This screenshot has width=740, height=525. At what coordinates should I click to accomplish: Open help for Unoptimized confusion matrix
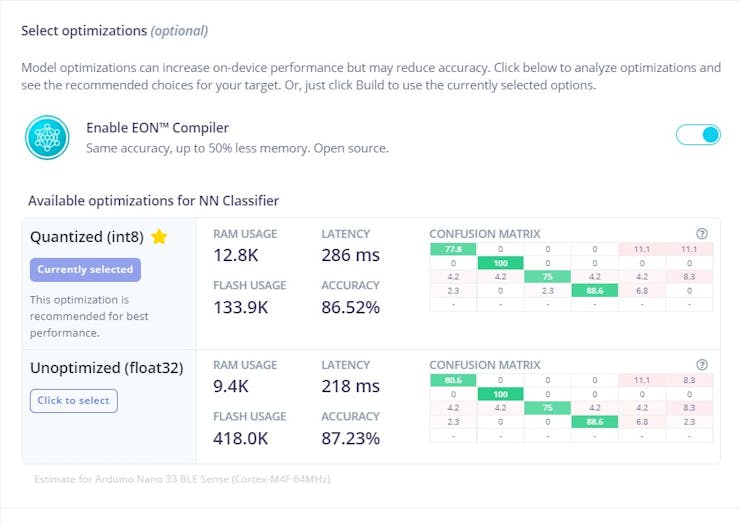[x=702, y=365]
